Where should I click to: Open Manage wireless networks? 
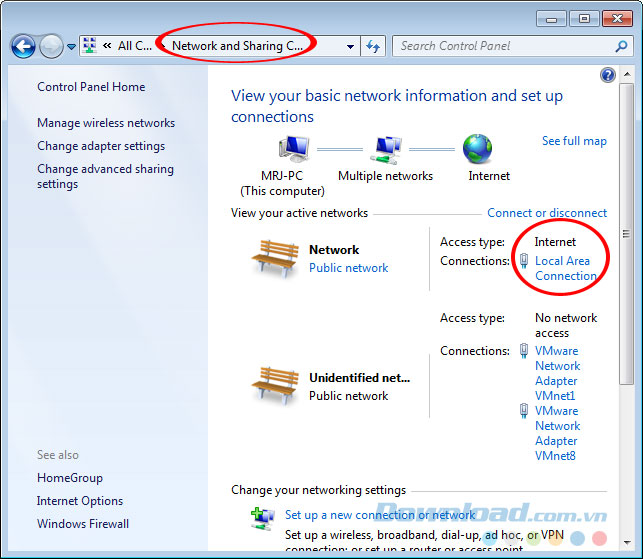pos(106,123)
